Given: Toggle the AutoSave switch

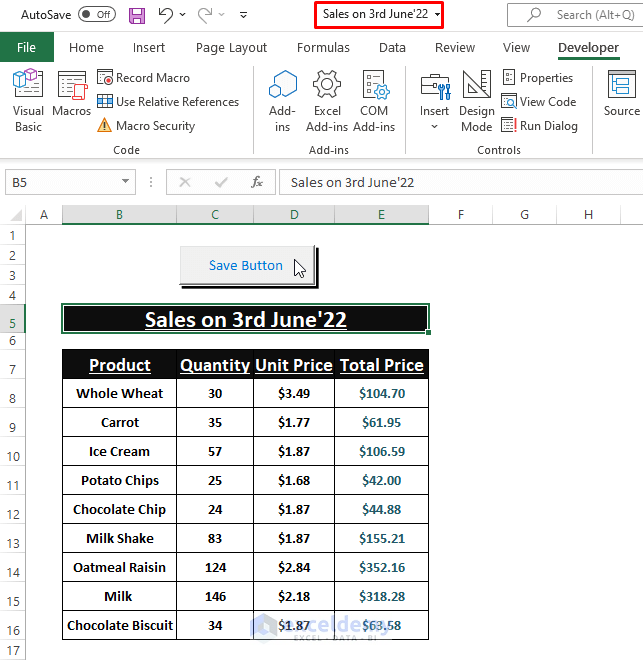Looking at the screenshot, I should click(97, 15).
